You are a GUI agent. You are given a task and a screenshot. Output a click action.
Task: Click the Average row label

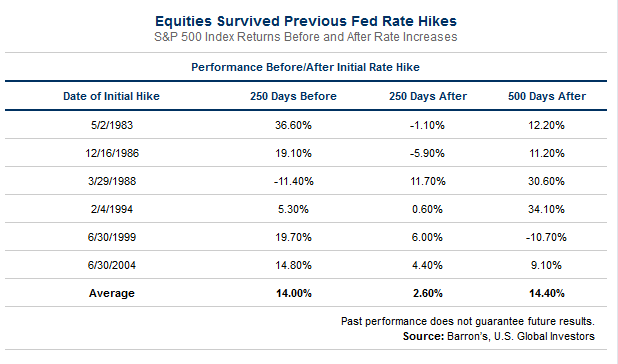click(112, 293)
